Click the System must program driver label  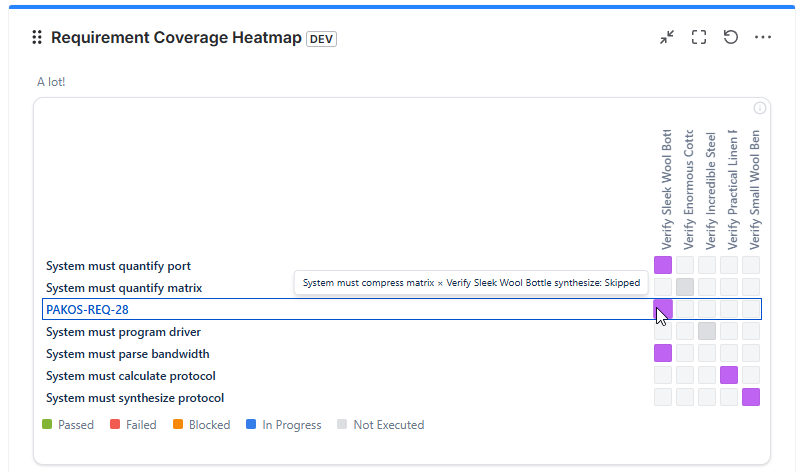click(124, 332)
